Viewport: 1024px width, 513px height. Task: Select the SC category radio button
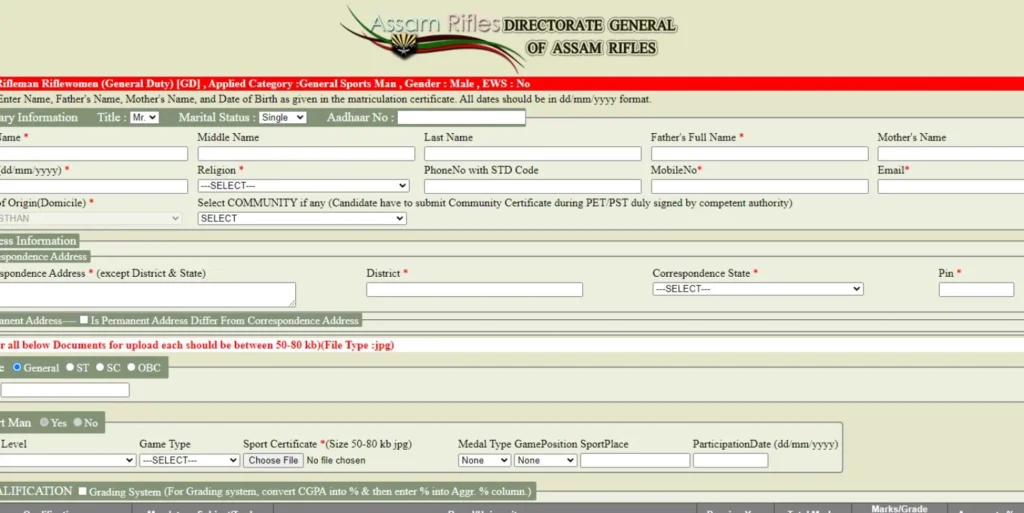pos(100,367)
